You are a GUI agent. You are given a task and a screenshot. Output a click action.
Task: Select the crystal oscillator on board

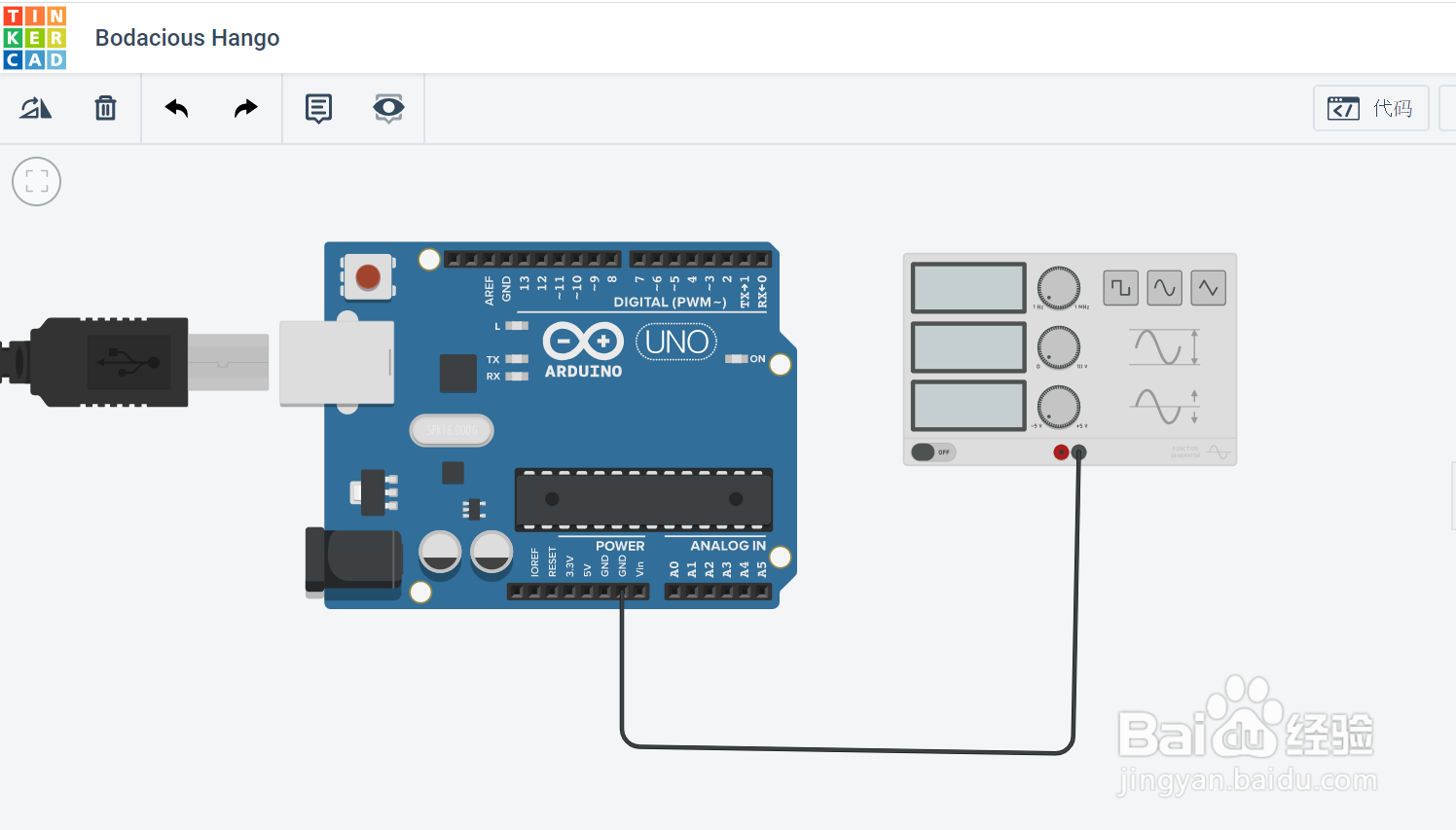452,430
